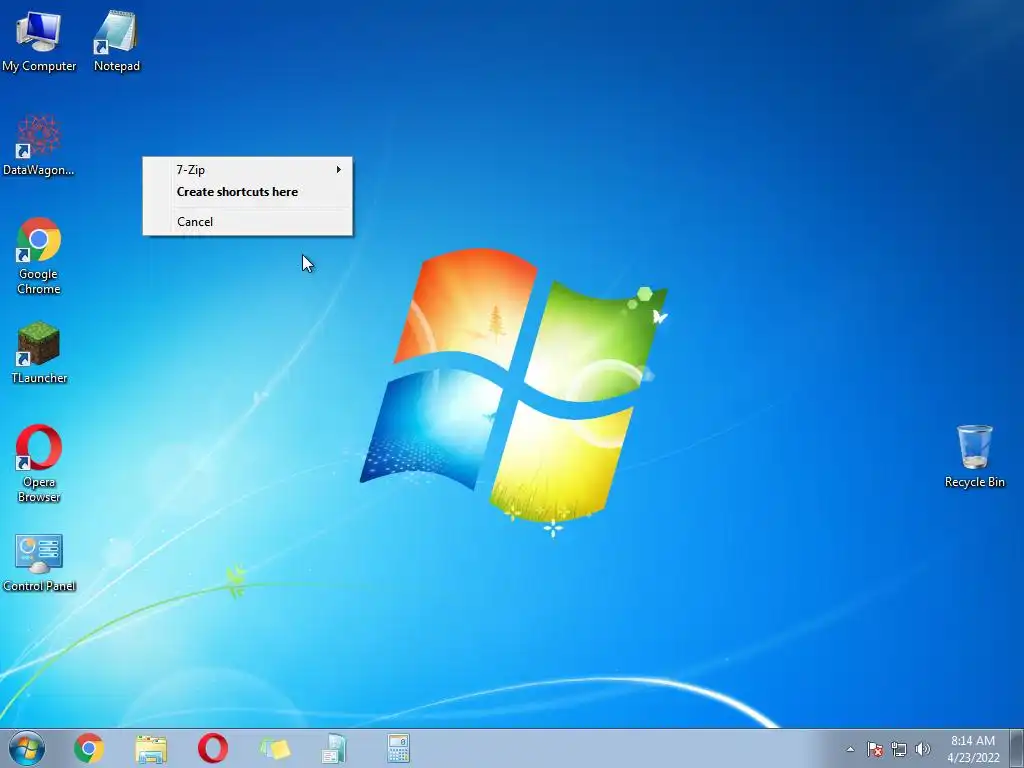This screenshot has height=768, width=1024.
Task: Expand the 7-Zip submenu arrow
Action: pos(338,170)
